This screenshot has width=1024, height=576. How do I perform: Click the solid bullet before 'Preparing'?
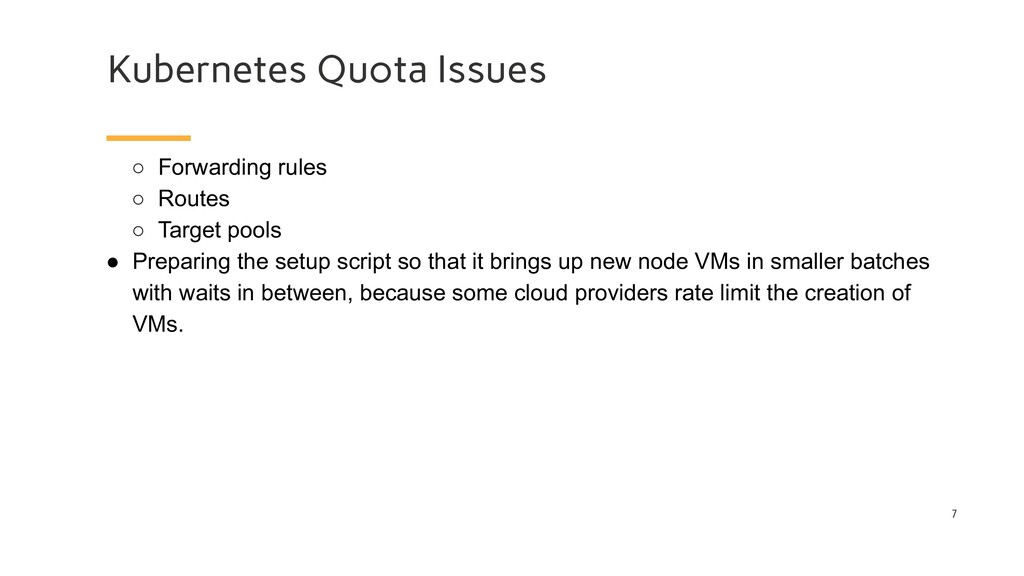pyautogui.click(x=112, y=263)
